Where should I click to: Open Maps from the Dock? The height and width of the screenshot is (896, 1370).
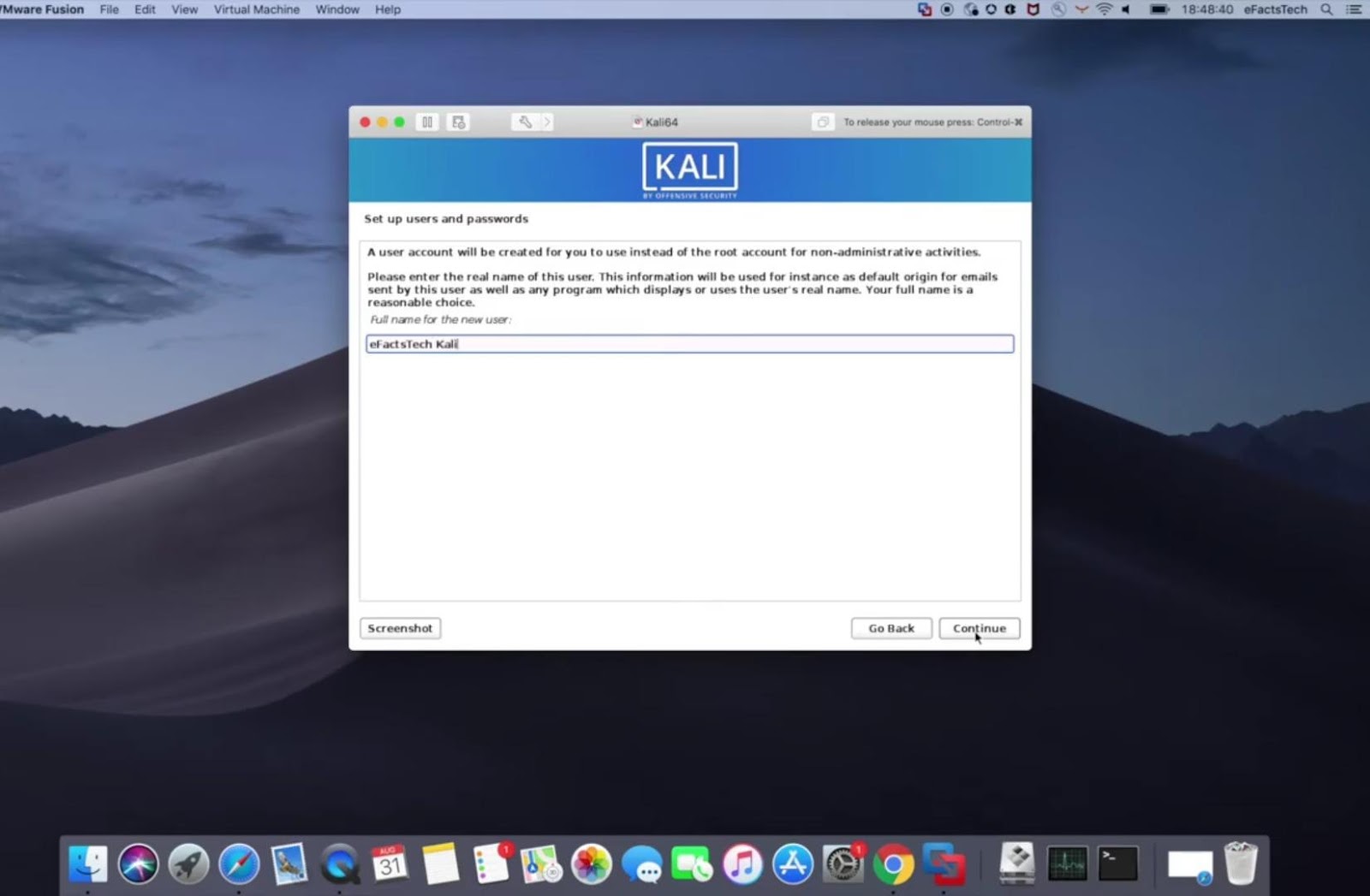(541, 863)
